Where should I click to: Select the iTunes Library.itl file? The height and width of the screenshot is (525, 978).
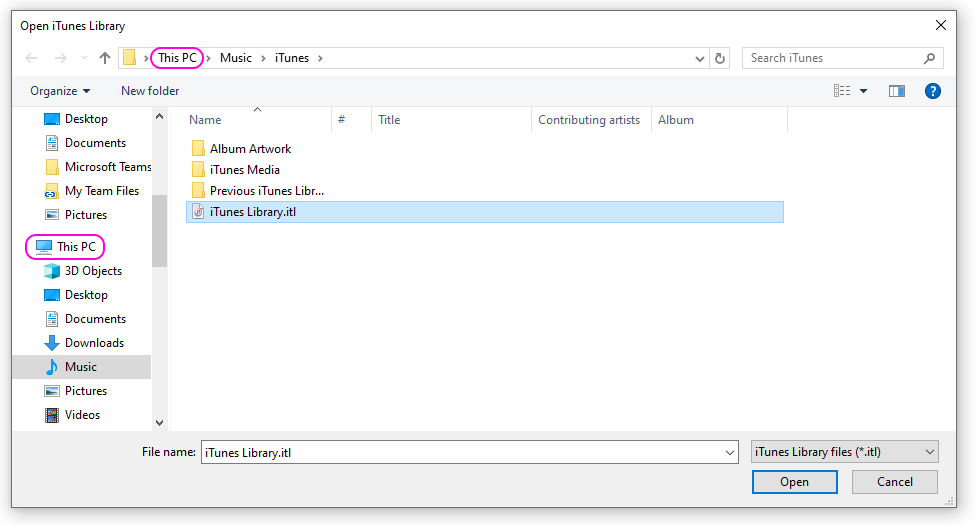pyautogui.click(x=485, y=212)
